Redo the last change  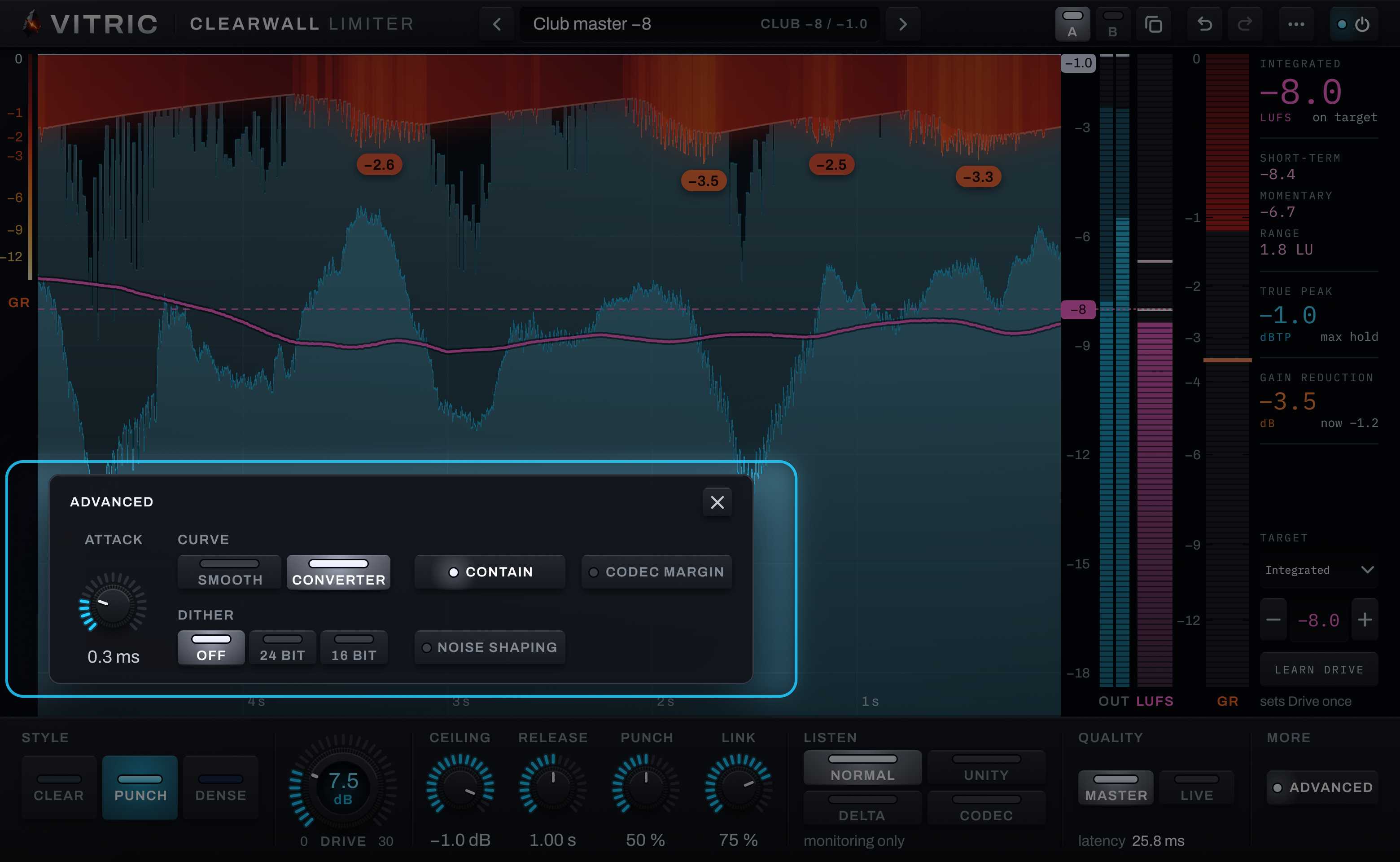1244,24
